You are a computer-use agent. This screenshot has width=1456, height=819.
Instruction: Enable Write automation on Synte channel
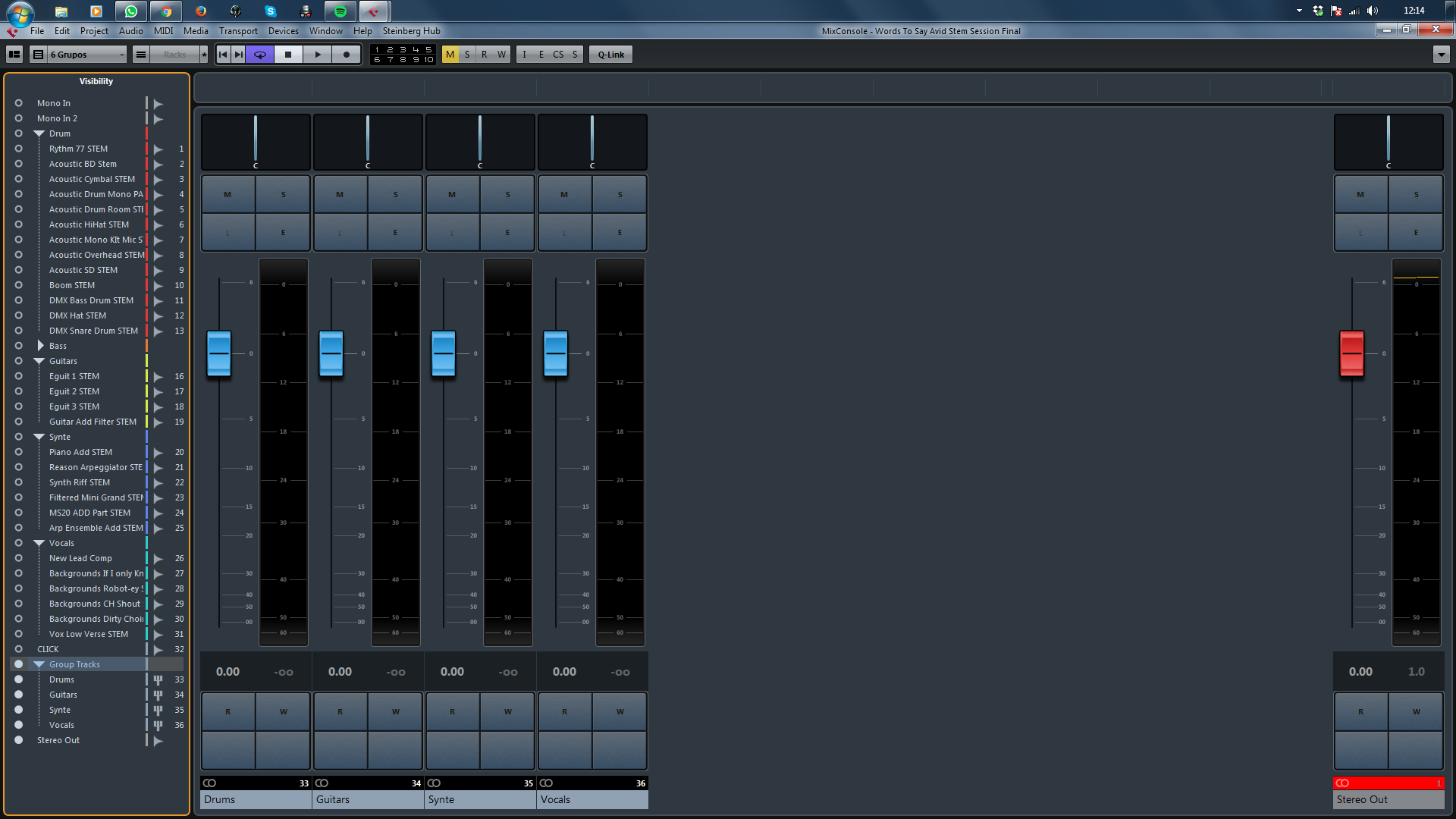[x=507, y=711]
